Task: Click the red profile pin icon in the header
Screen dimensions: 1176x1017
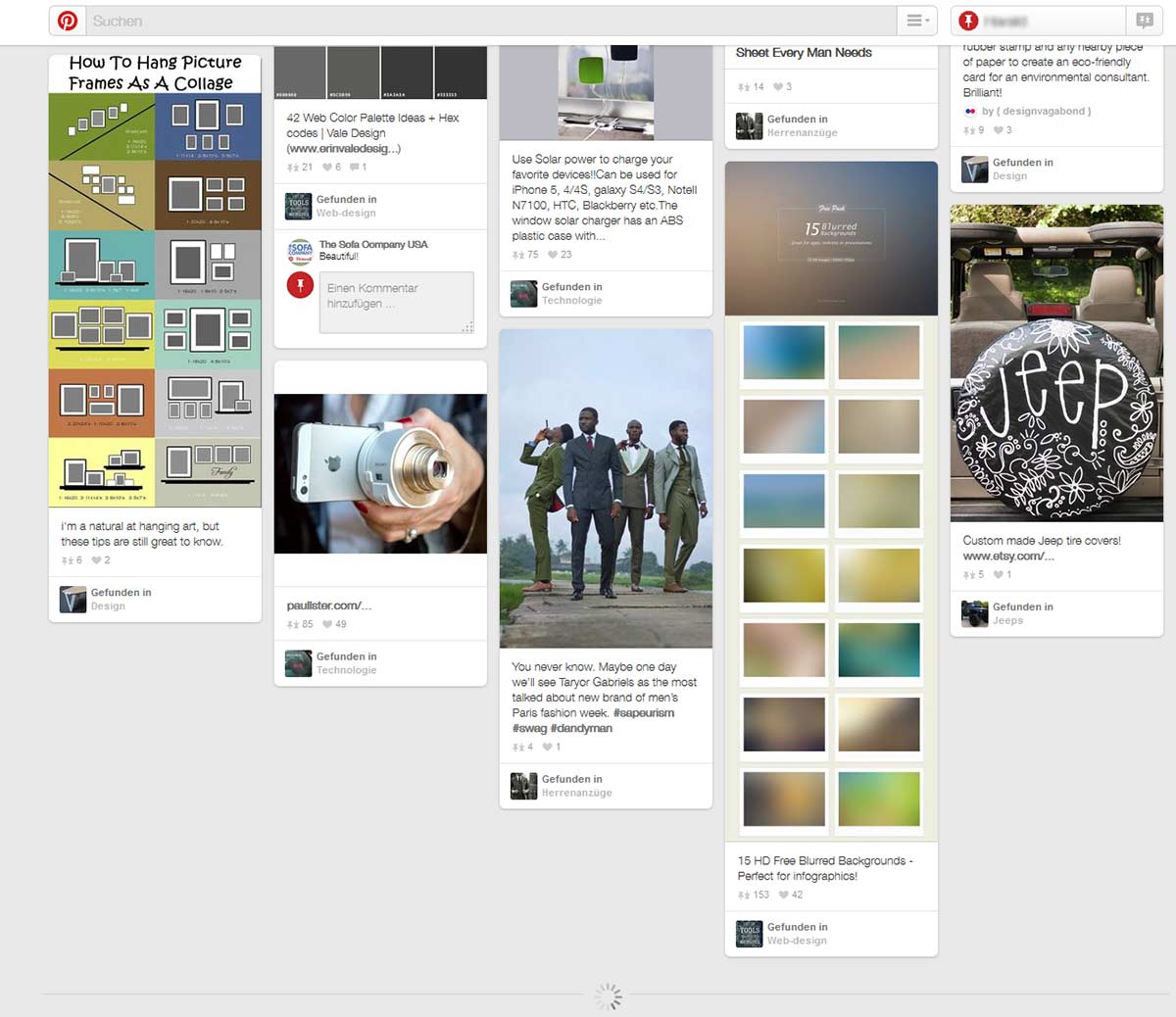Action: [968, 21]
